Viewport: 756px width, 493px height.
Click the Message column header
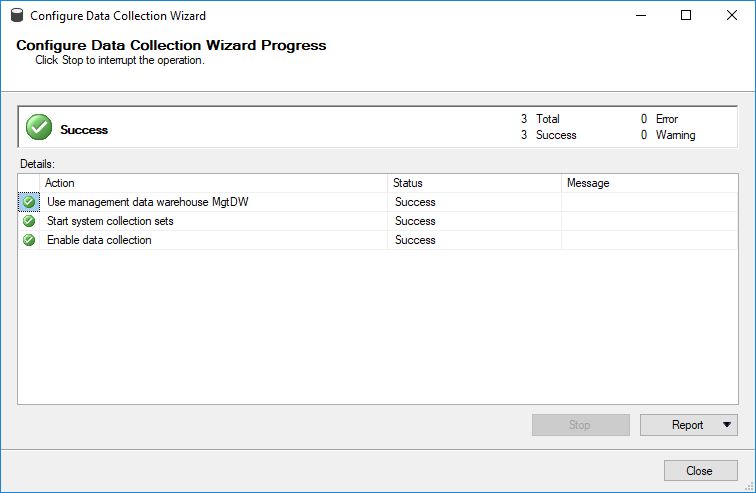(649, 183)
